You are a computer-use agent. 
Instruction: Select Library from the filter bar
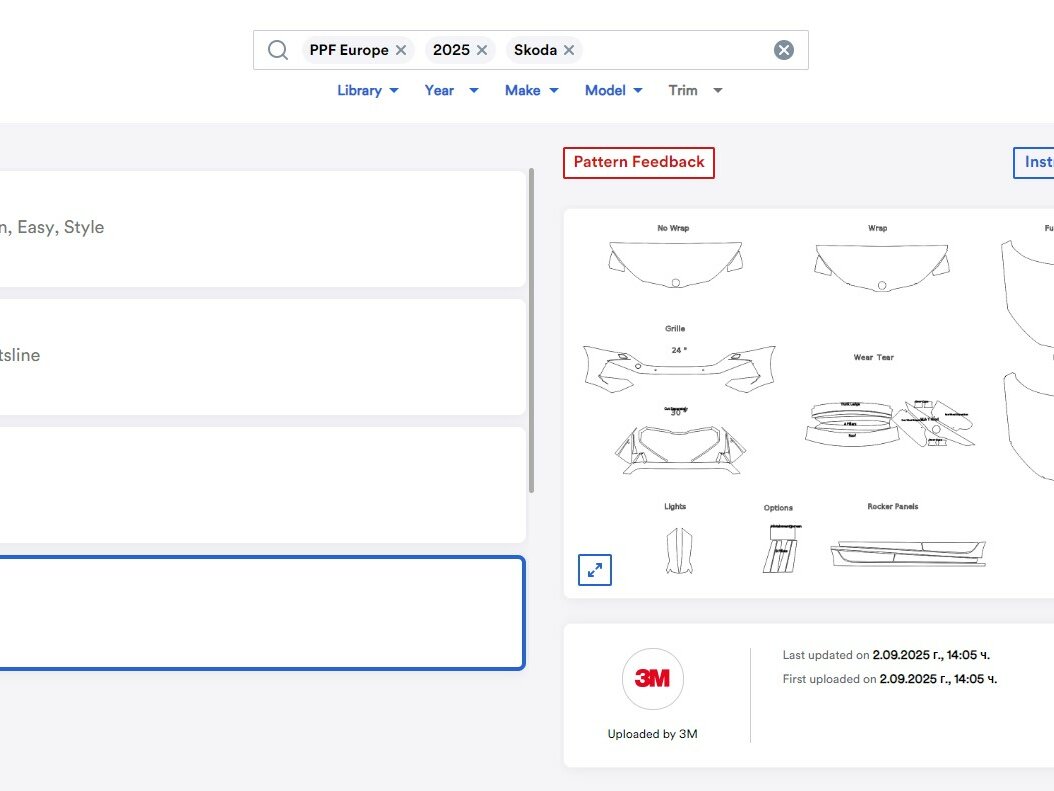(x=367, y=90)
